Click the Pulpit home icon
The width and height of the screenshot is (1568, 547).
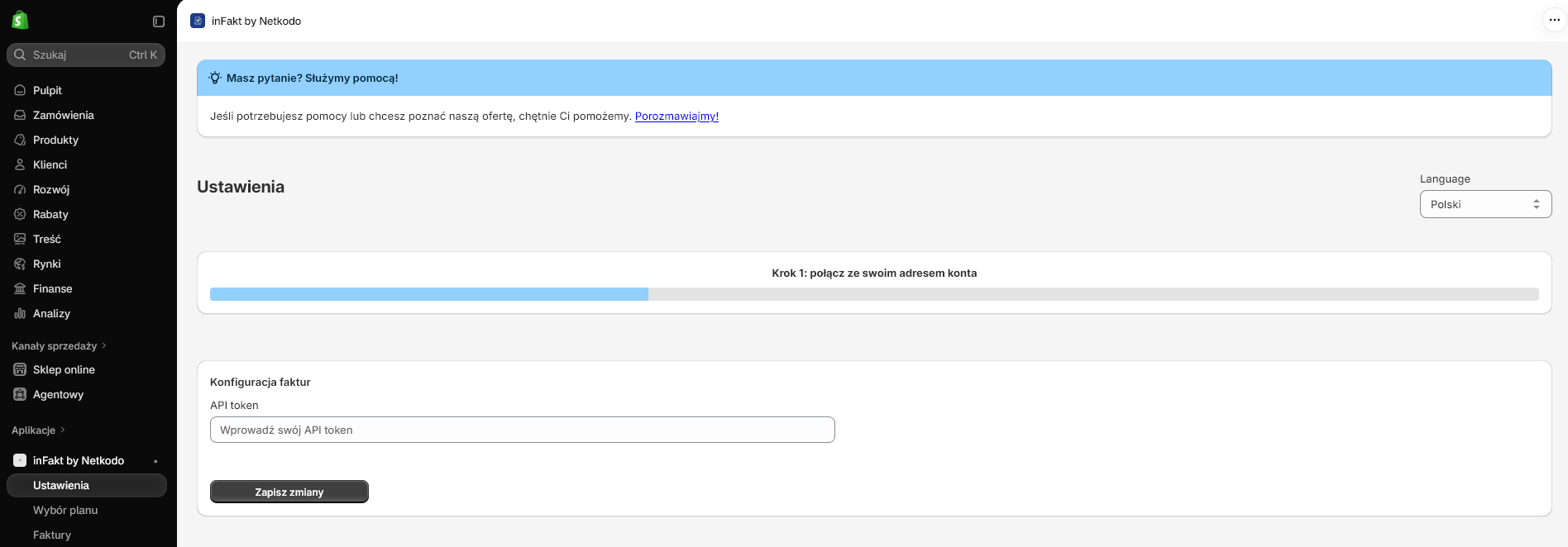pyautogui.click(x=20, y=90)
